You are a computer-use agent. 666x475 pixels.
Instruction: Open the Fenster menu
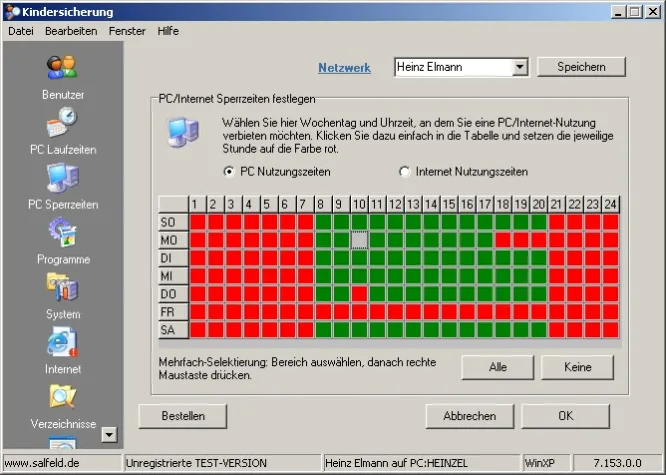tap(127, 31)
